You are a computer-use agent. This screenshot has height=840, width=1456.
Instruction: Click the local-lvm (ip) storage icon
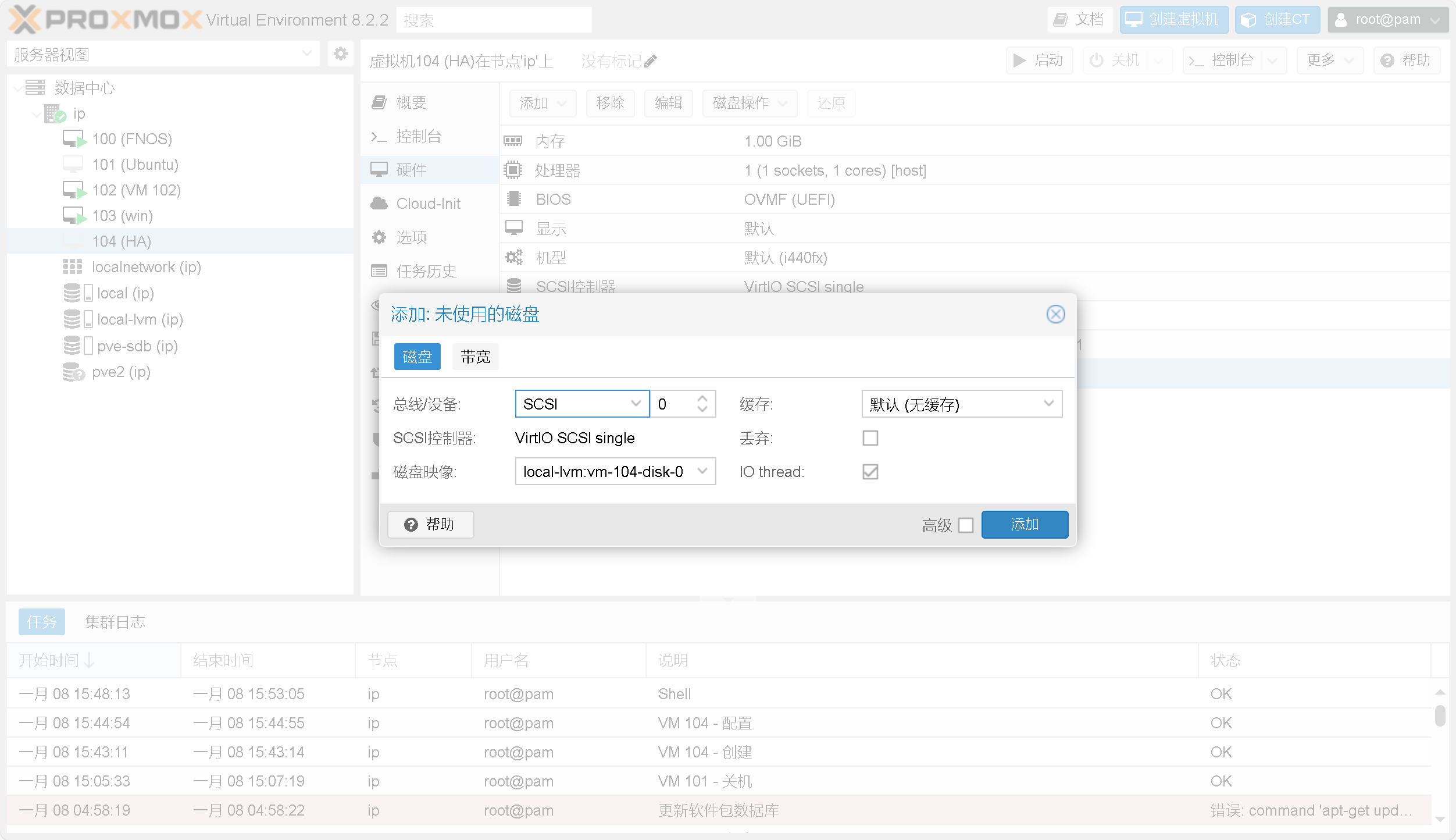[78, 319]
